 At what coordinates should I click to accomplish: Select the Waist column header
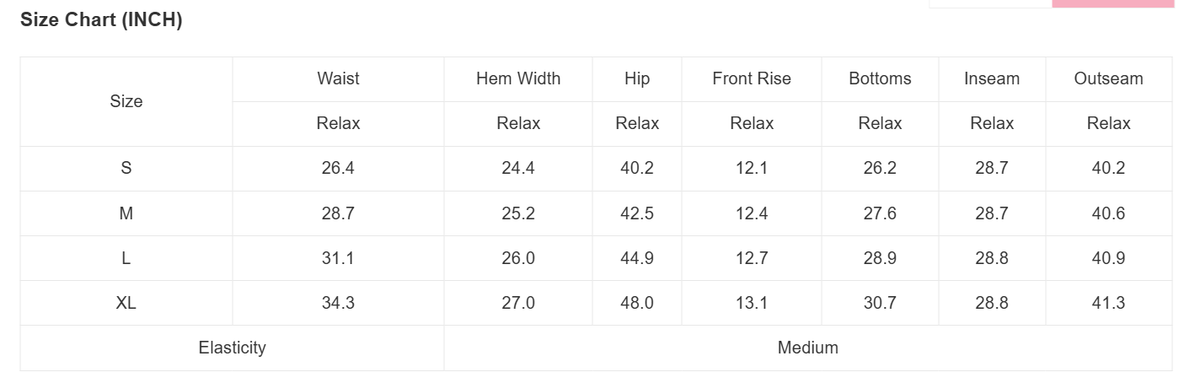[338, 78]
